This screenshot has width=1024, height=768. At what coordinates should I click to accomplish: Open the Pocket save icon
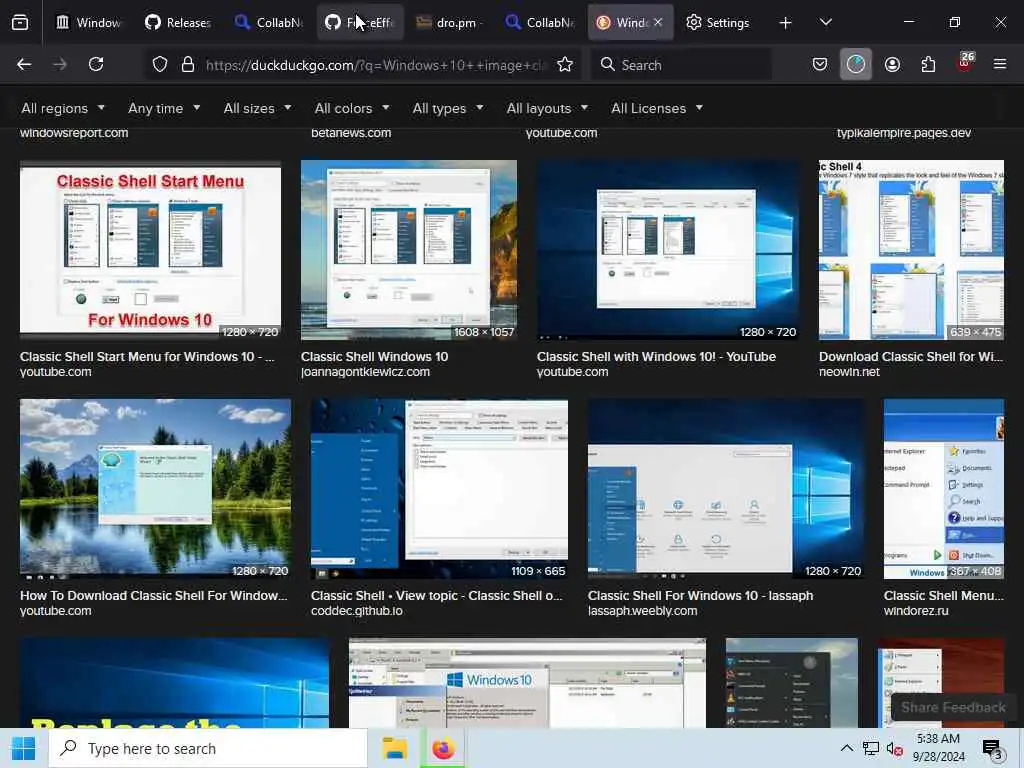pyautogui.click(x=820, y=65)
